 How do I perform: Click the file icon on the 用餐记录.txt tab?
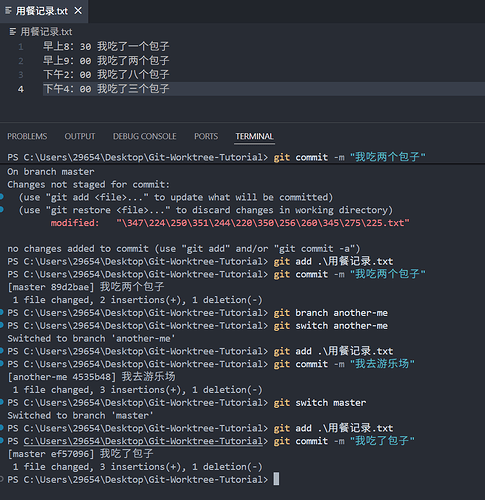(x=8, y=11)
